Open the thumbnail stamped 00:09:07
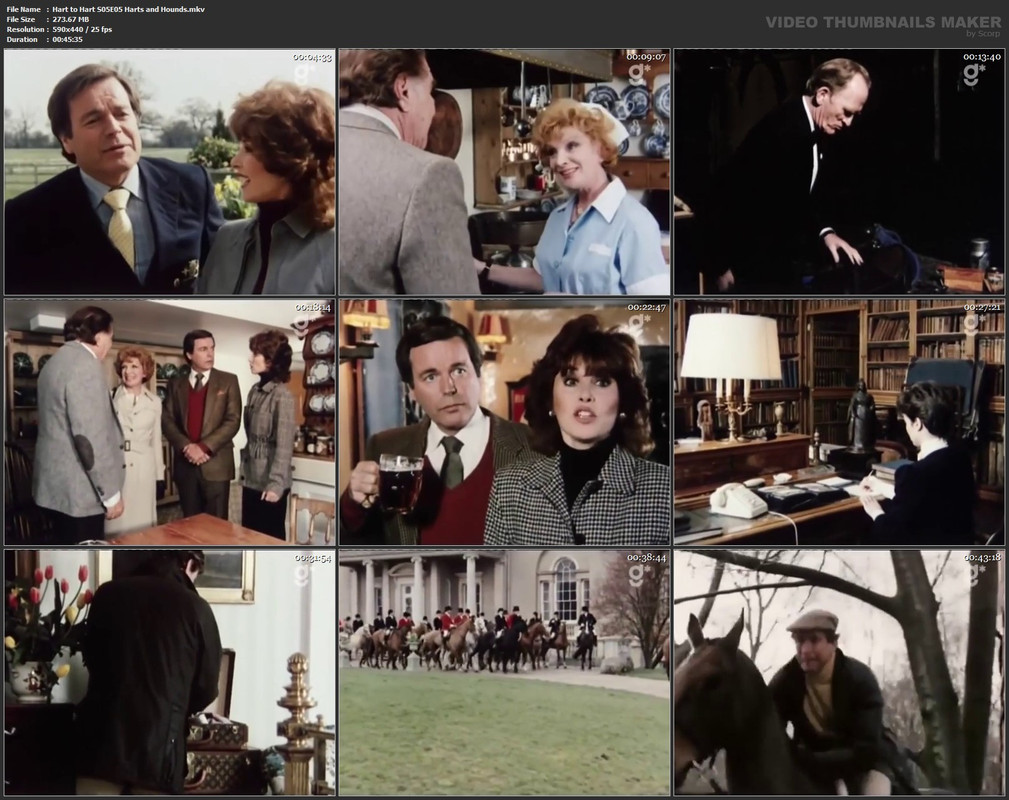Viewport: 1009px width, 800px height. 504,172
